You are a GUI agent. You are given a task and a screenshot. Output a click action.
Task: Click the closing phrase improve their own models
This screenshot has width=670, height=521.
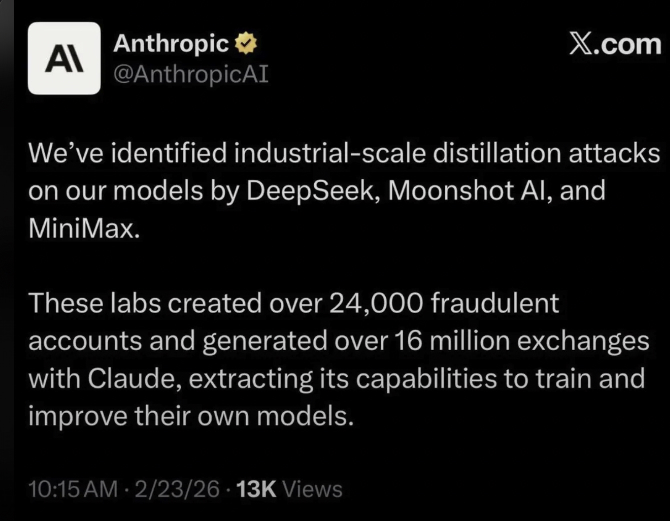point(192,416)
